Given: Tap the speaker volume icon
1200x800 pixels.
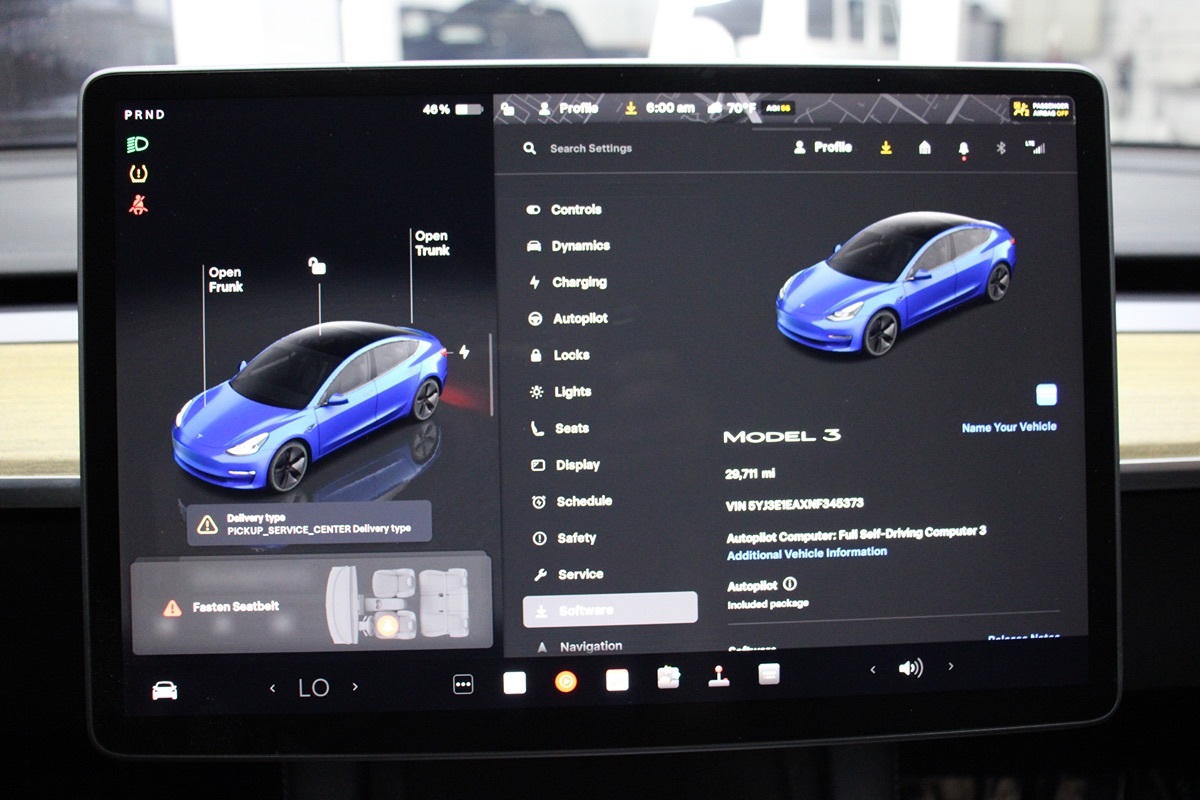Looking at the screenshot, I should [x=910, y=668].
